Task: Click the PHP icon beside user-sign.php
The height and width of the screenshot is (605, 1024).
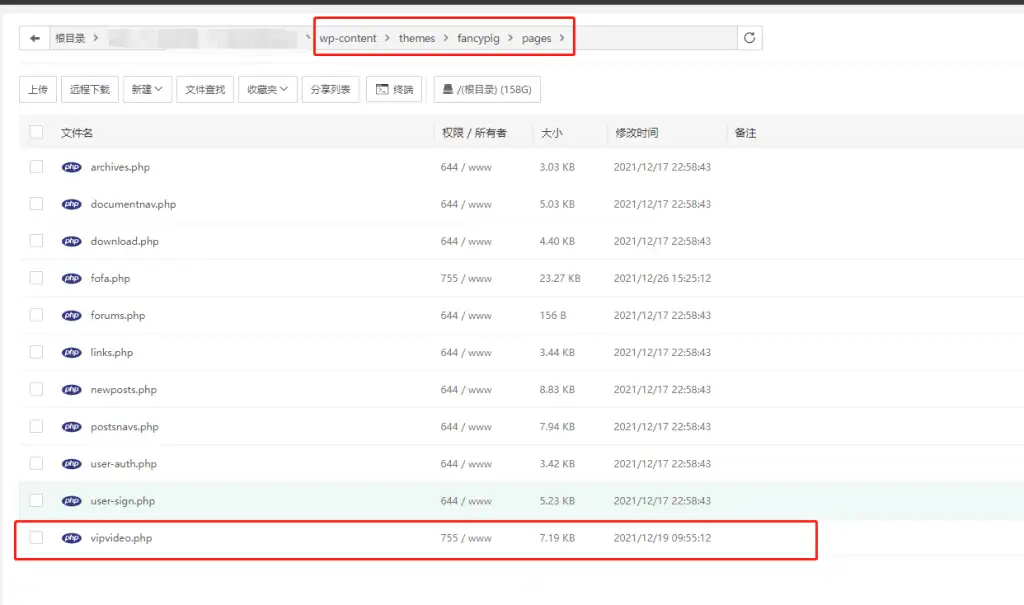Action: 71,500
